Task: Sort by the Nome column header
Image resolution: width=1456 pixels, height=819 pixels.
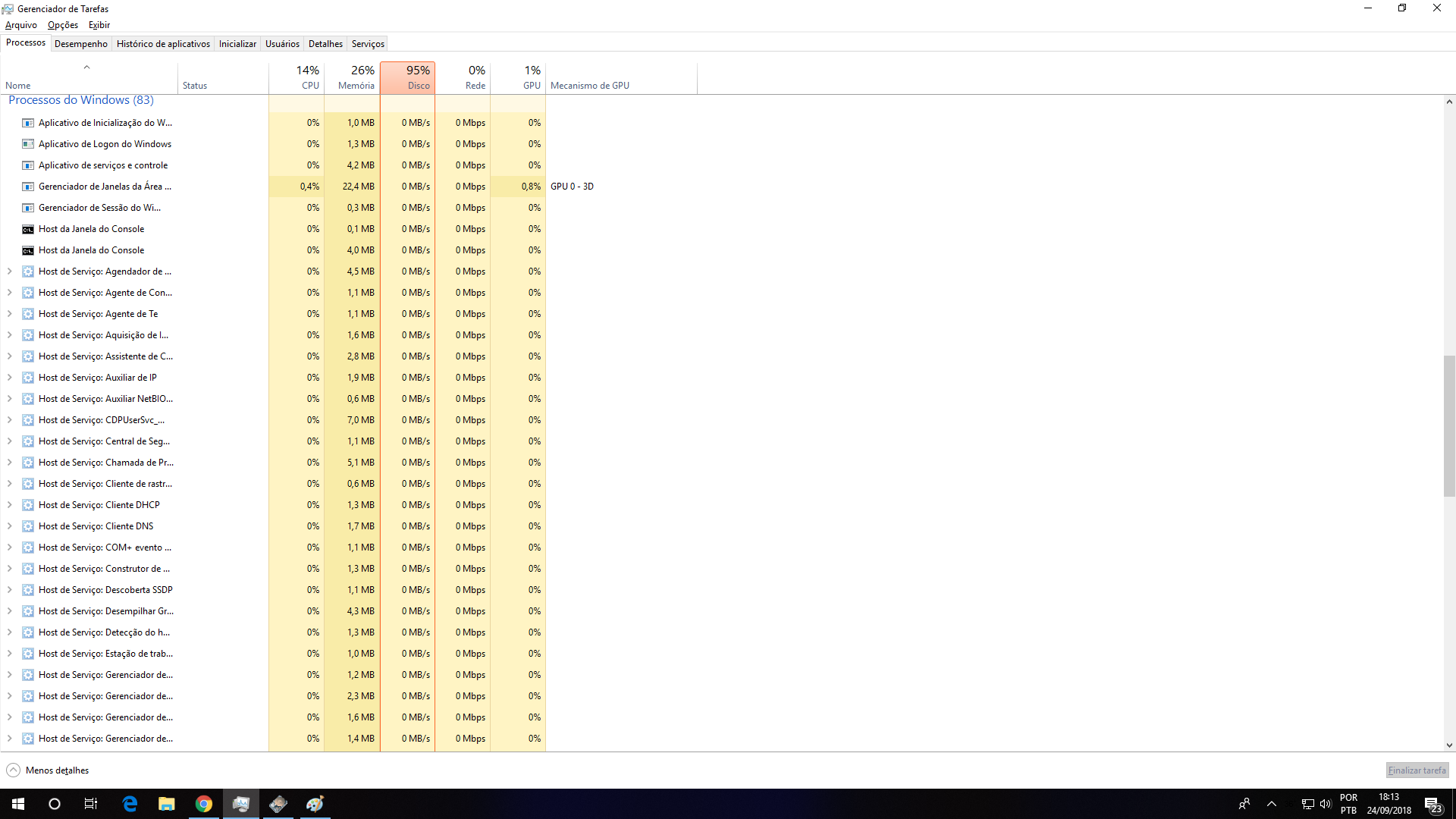Action: pos(89,78)
